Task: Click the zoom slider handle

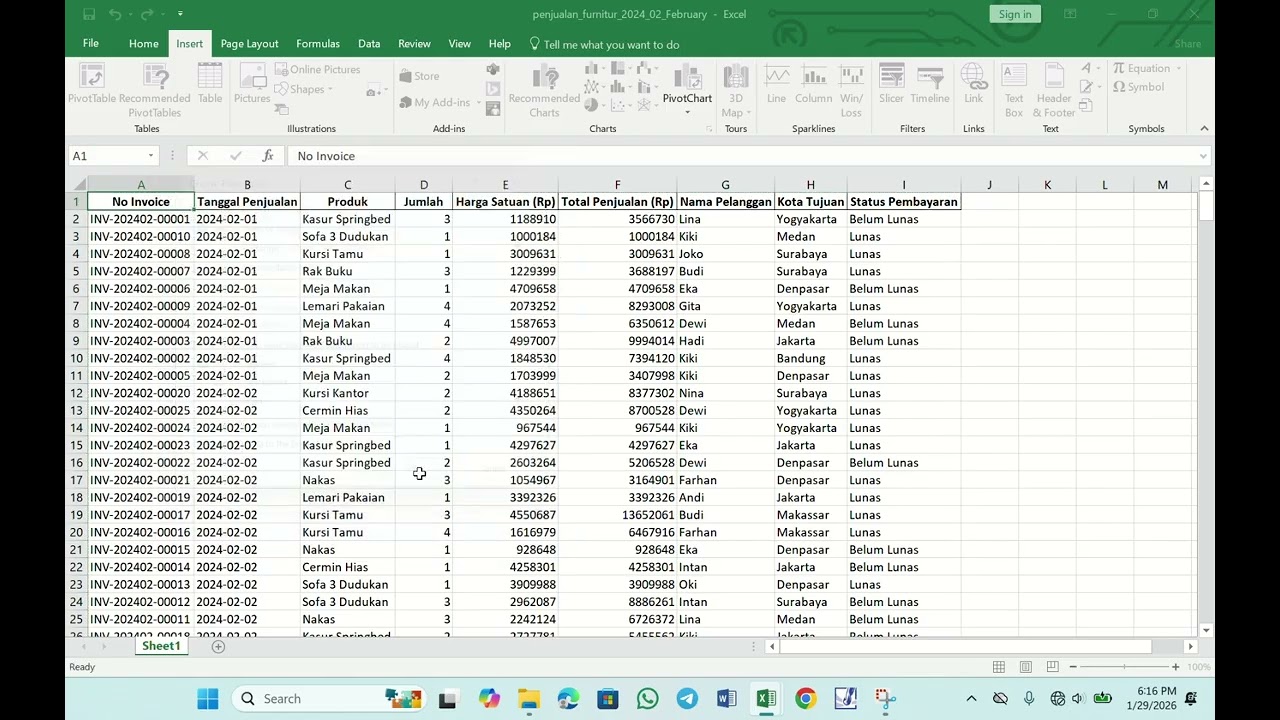Action: tap(1124, 667)
